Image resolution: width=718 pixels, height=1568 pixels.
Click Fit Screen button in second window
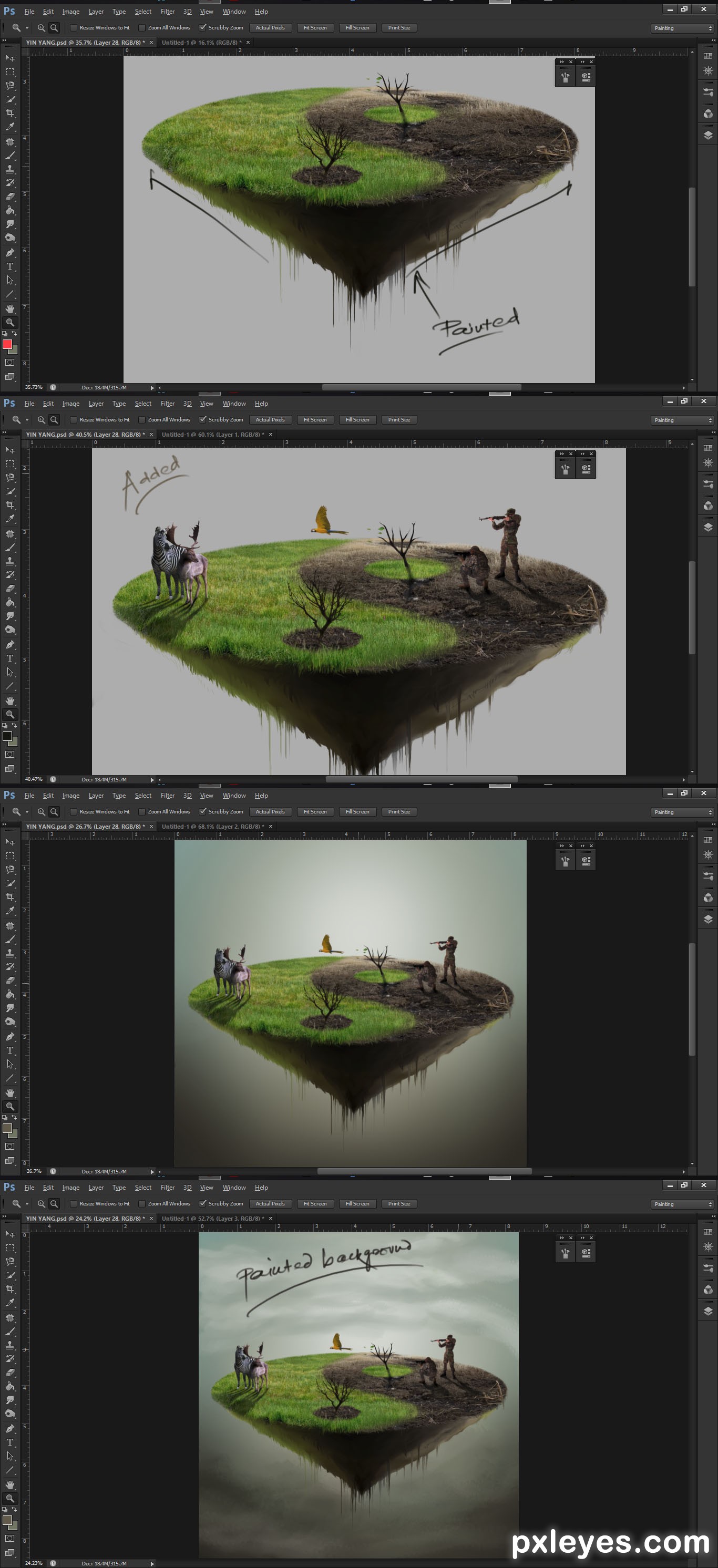tap(315, 420)
